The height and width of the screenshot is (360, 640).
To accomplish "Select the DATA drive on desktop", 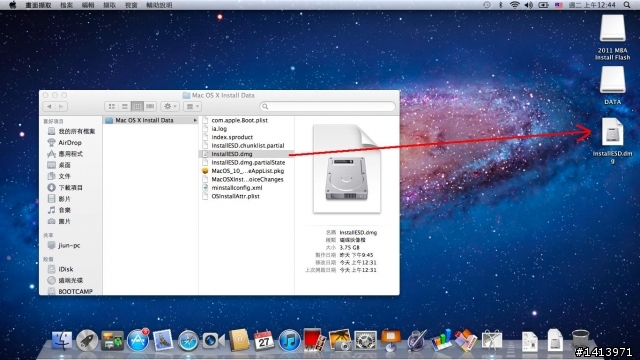I will [x=612, y=86].
